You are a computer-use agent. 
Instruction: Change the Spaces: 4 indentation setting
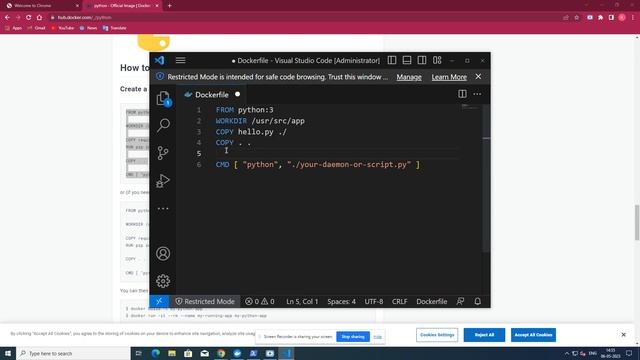(341, 301)
